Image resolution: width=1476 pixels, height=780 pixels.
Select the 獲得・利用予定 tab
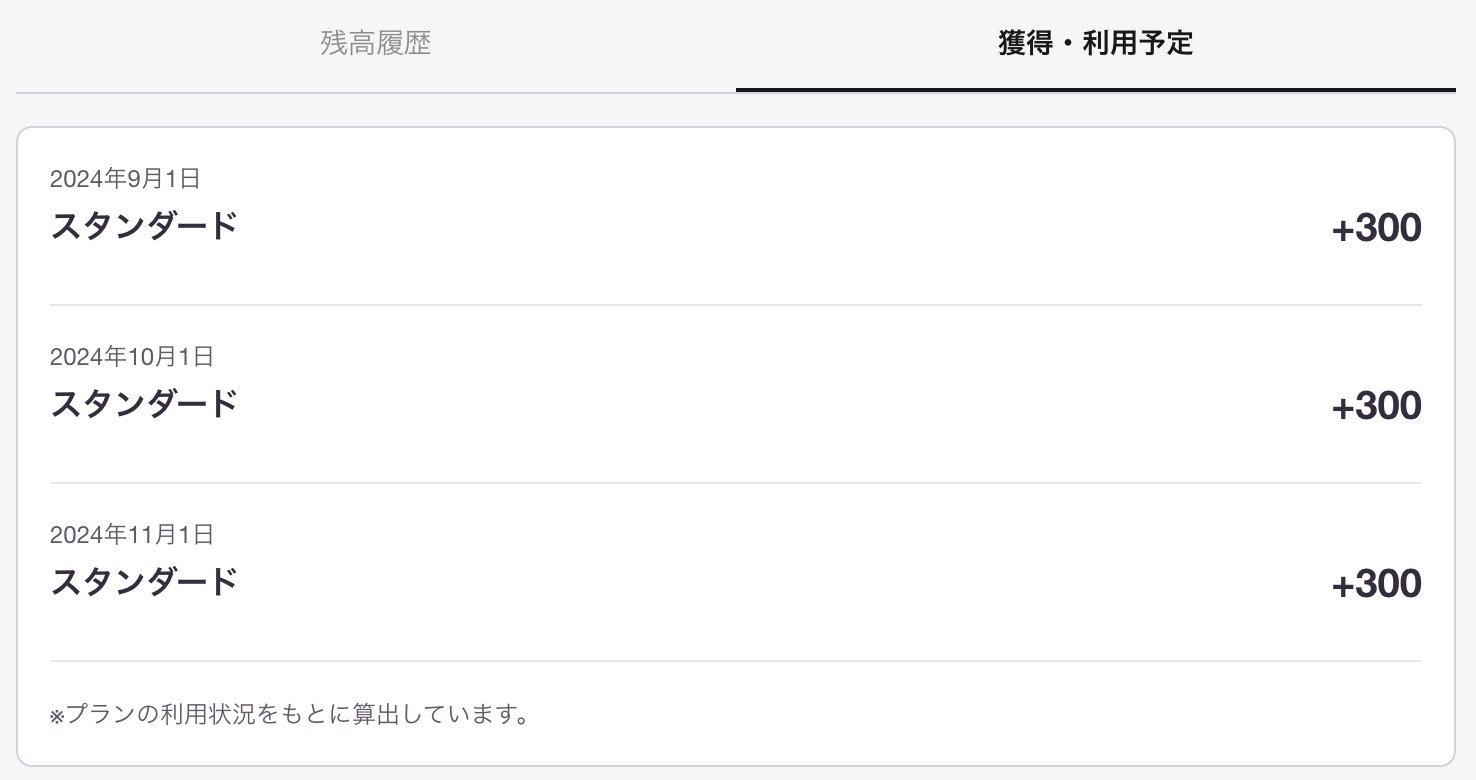[1095, 44]
